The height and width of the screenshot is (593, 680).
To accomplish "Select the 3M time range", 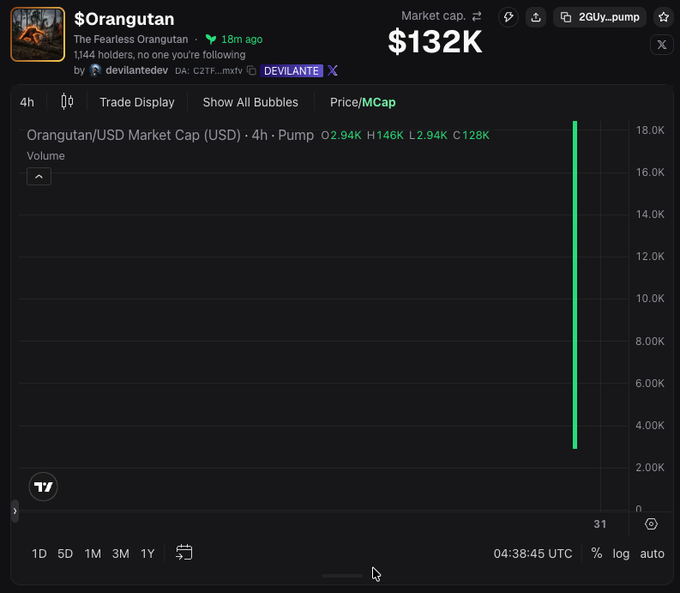I will pos(121,554).
